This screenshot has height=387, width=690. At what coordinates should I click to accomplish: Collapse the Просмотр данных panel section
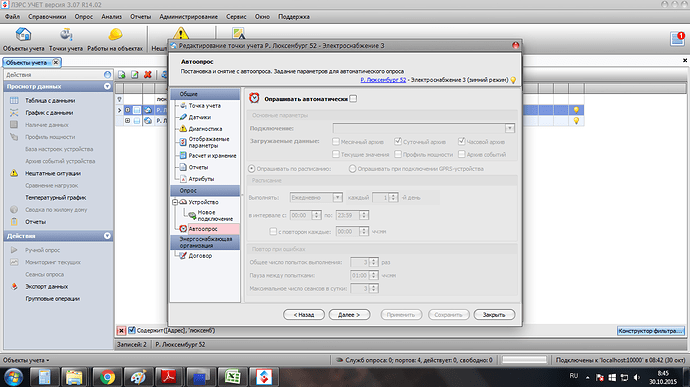tap(107, 86)
